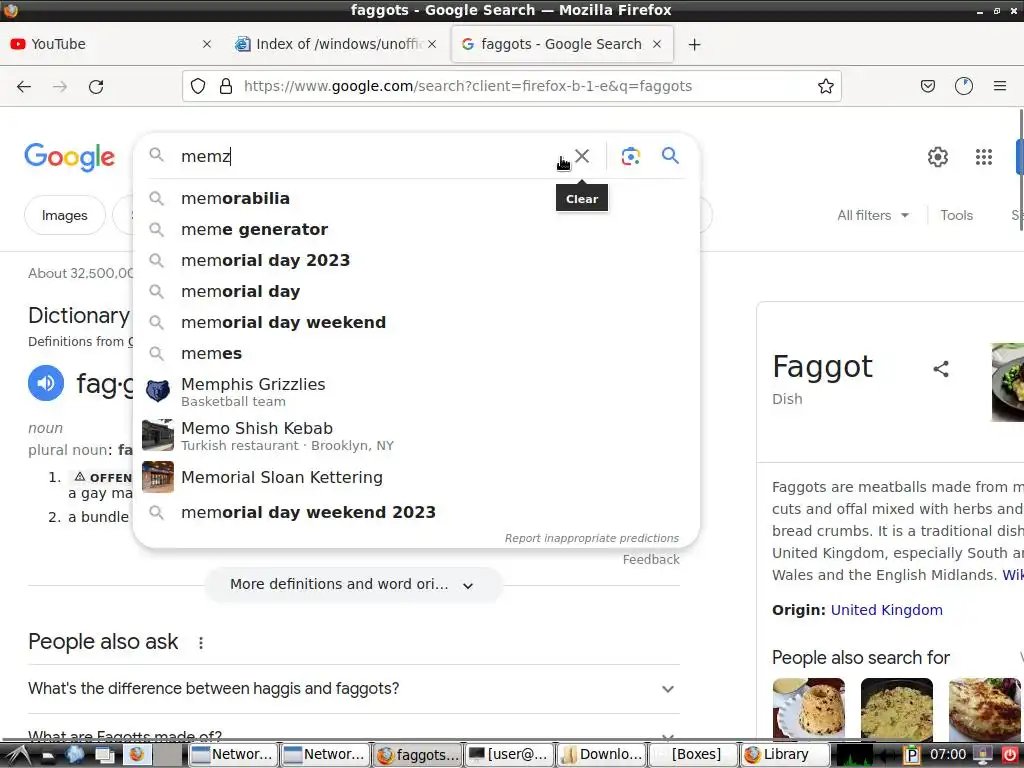This screenshot has width=1024, height=768.
Task: Open the Firefox account profile icon
Action: point(963,86)
